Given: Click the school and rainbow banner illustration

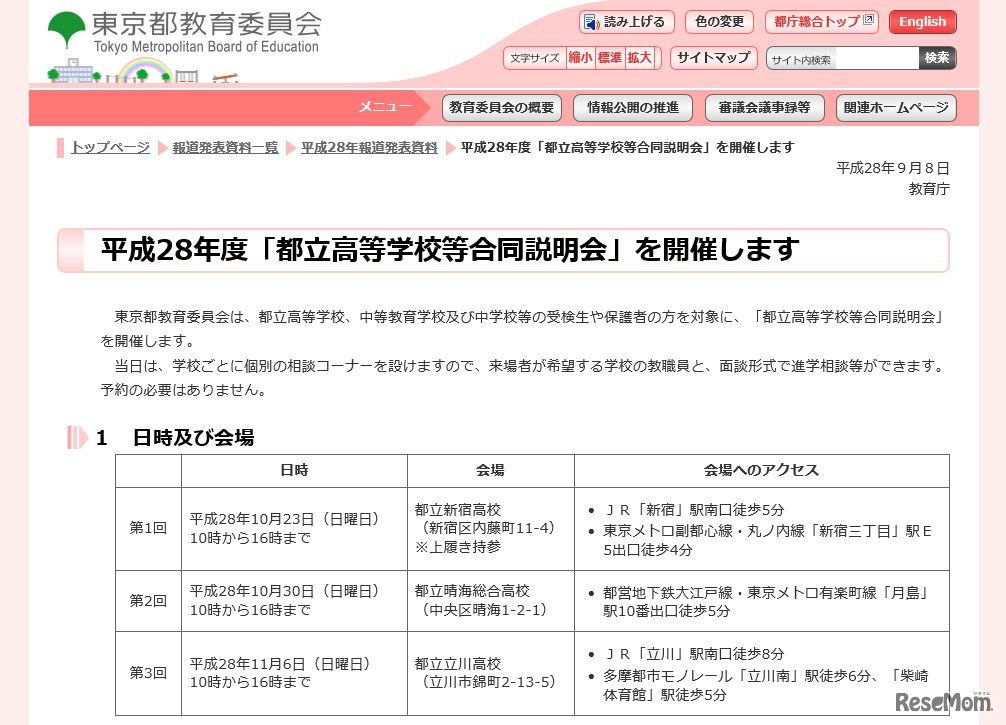Looking at the screenshot, I should [140, 73].
